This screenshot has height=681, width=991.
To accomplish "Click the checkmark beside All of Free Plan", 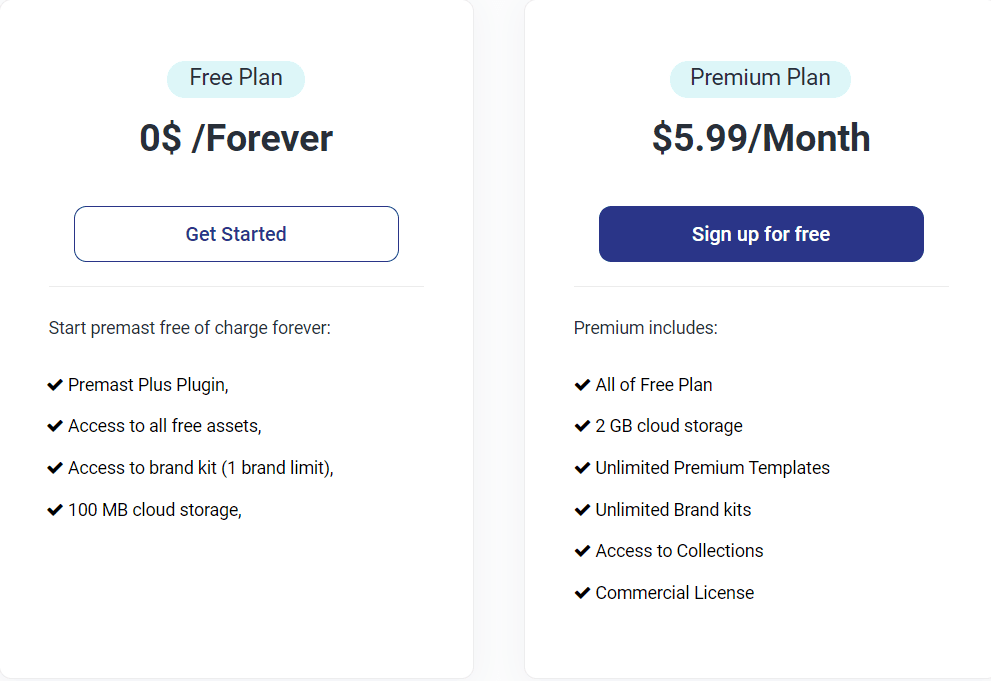I will [581, 384].
